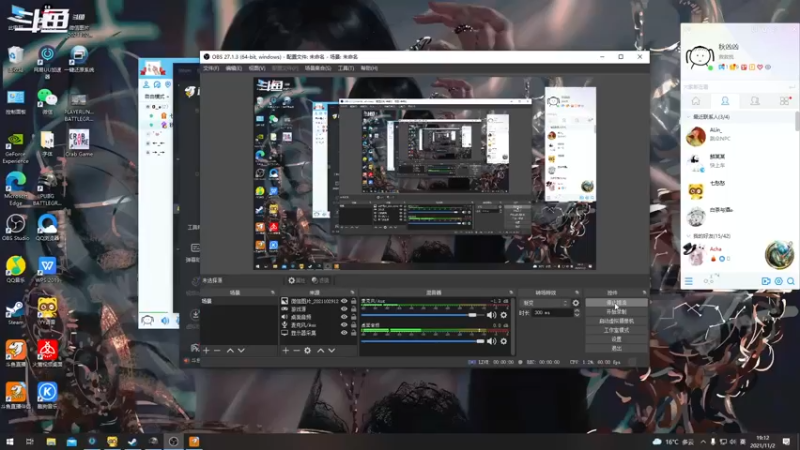
Task: Undock the Audio Mixer panel with its float icon
Action: pyautogui.click(x=511, y=293)
